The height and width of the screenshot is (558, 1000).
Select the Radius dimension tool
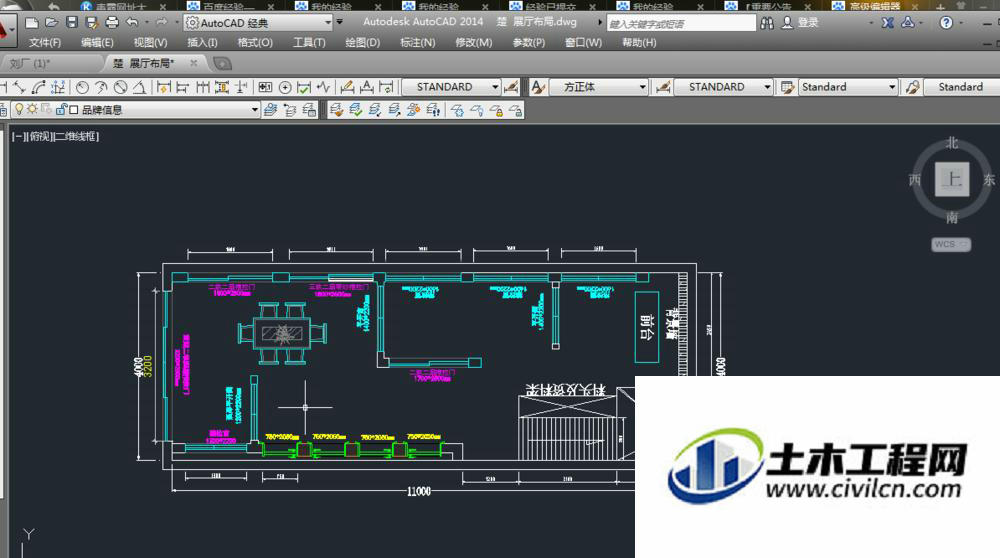[x=82, y=87]
